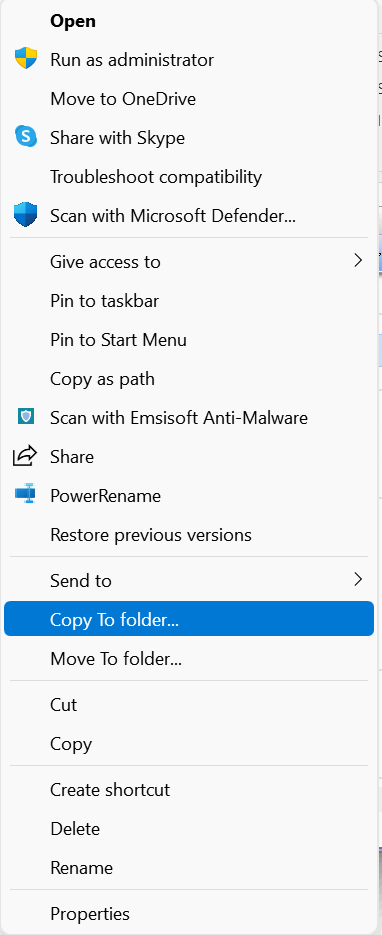The height and width of the screenshot is (935, 382).
Task: Open Properties at the menu bottom
Action: 189,914
